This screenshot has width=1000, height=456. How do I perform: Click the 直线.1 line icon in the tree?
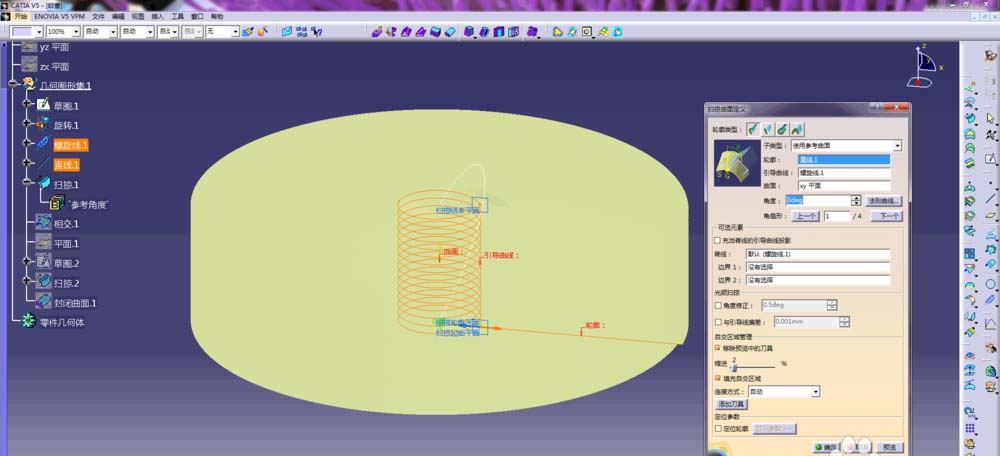[x=43, y=164]
